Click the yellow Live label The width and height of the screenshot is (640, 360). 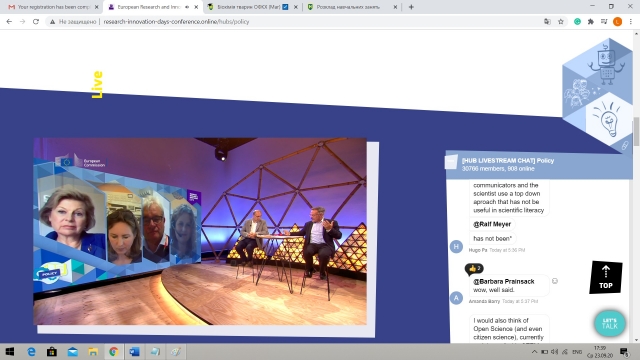click(97, 85)
